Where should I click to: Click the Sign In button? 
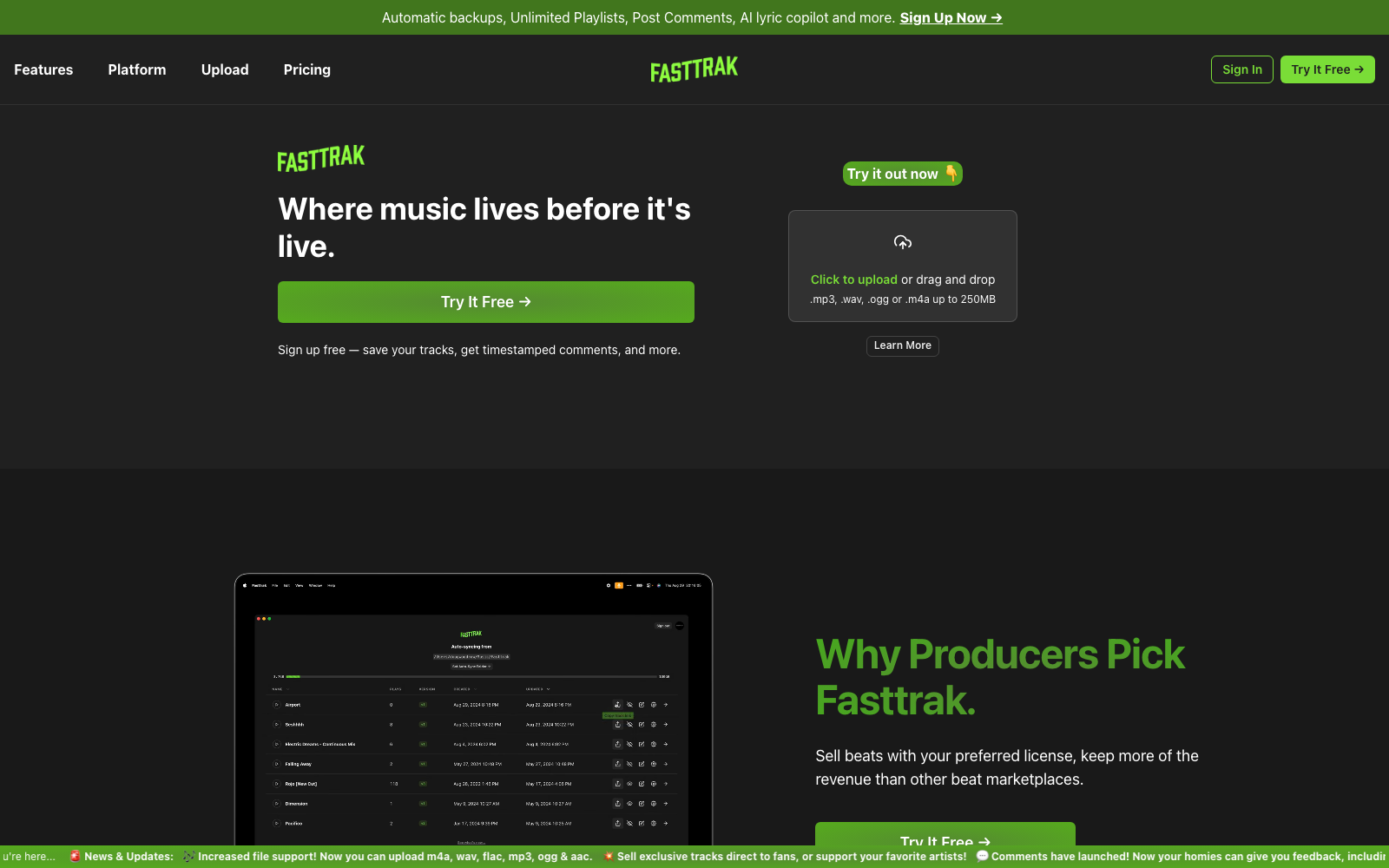tap(1242, 69)
